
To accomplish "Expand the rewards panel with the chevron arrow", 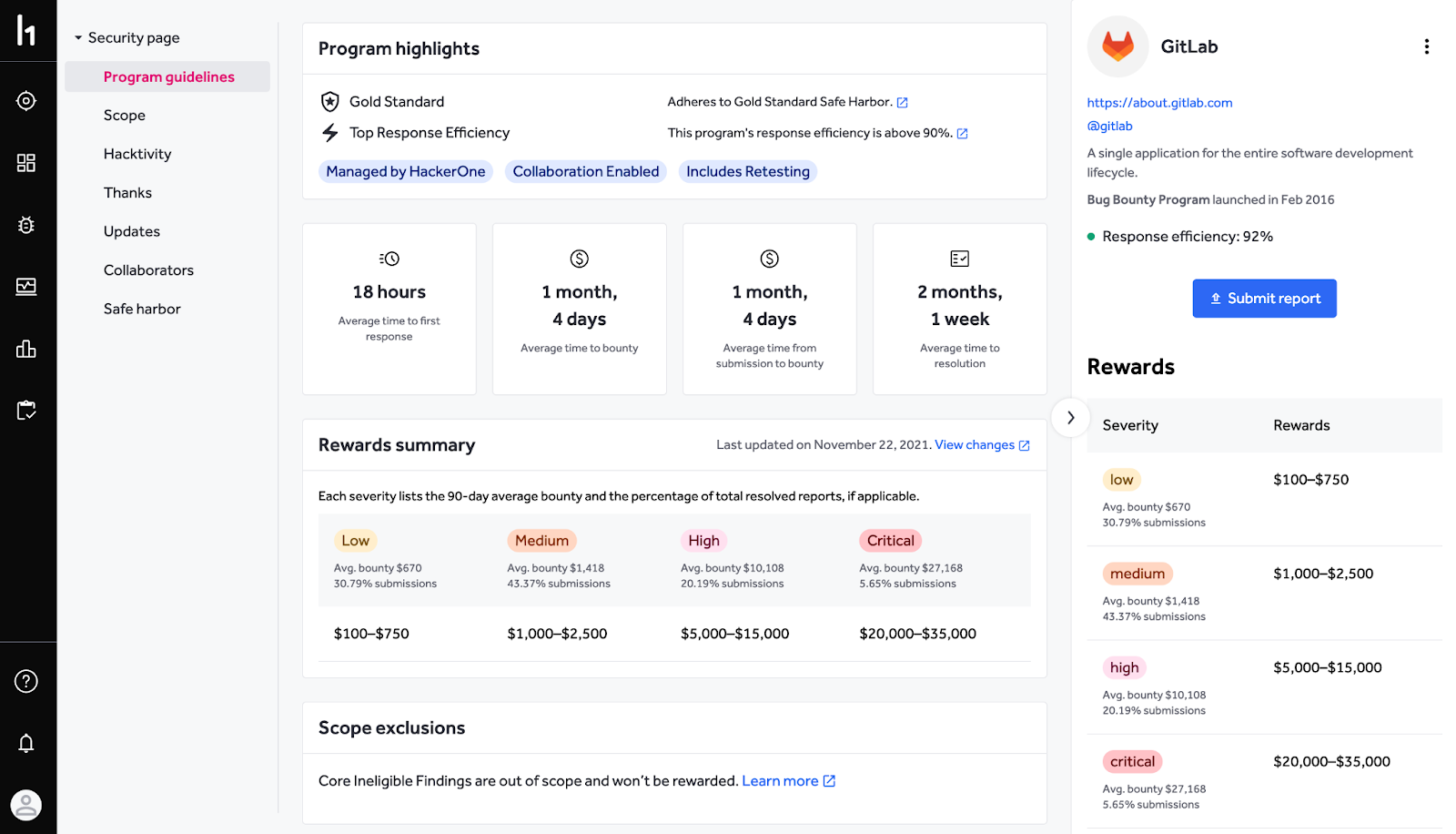I will (1070, 417).
